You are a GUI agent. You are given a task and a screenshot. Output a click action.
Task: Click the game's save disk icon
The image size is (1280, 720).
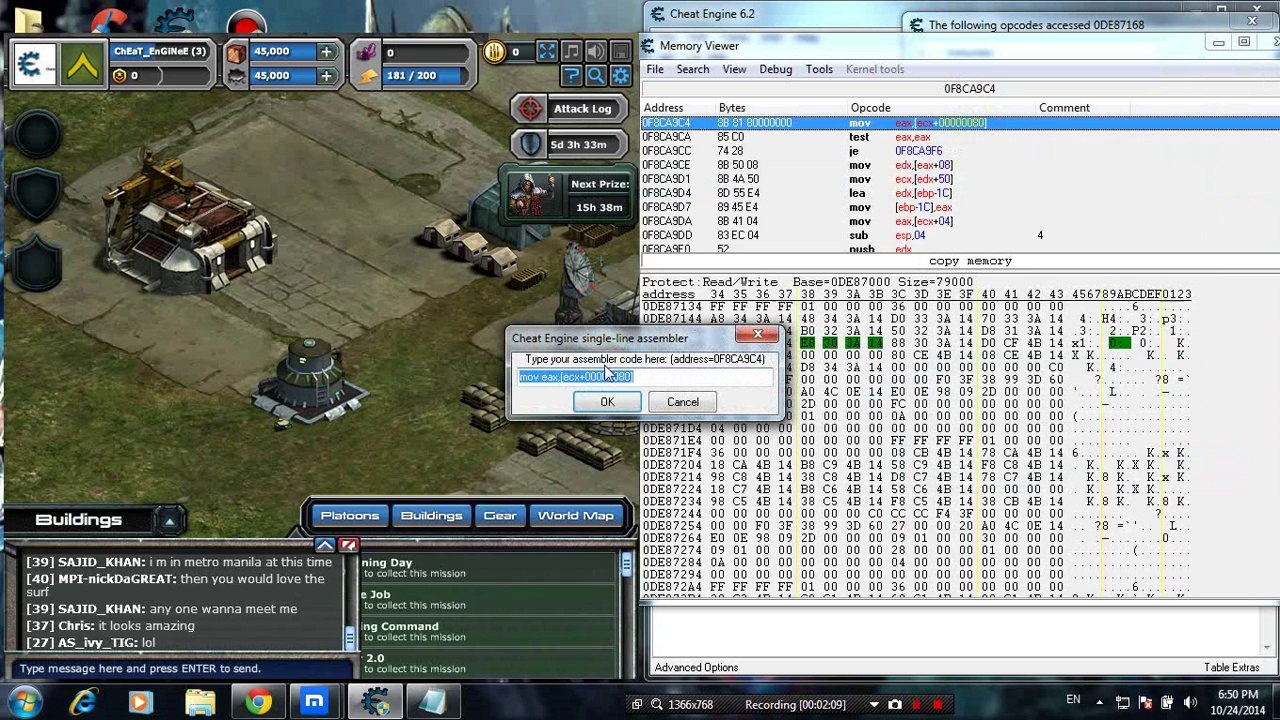point(620,52)
